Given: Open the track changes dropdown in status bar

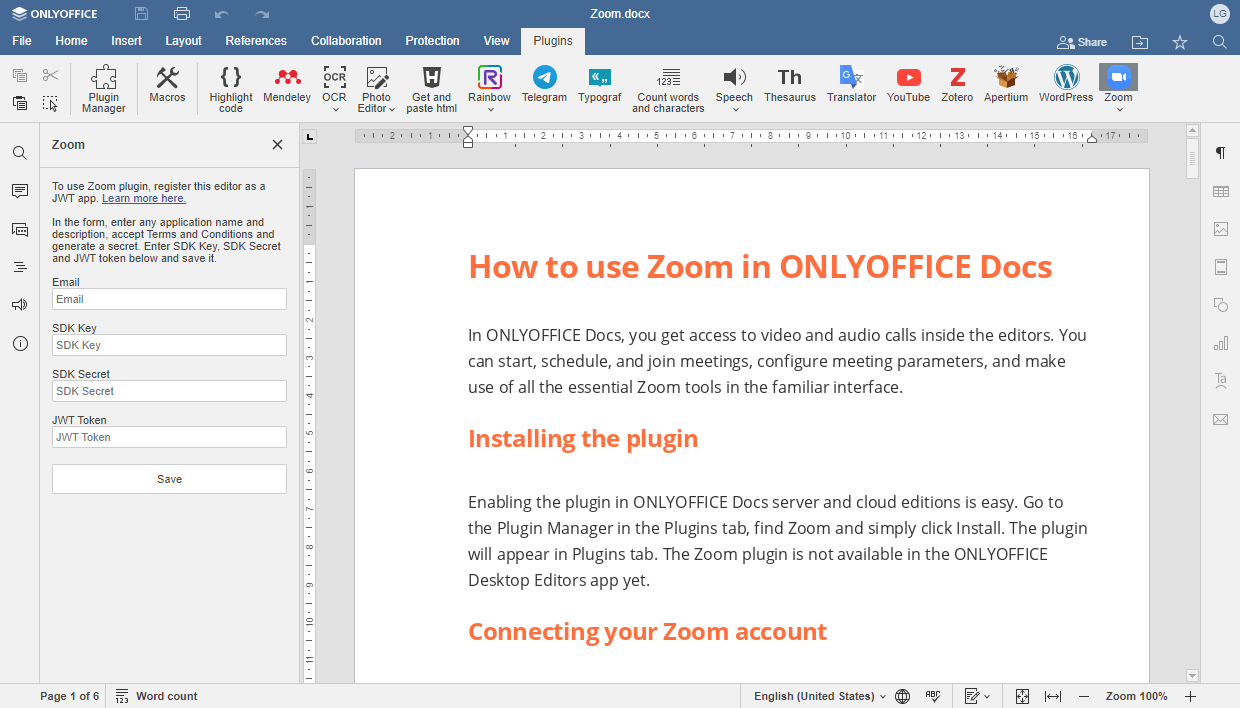Looking at the screenshot, I should pos(977,696).
